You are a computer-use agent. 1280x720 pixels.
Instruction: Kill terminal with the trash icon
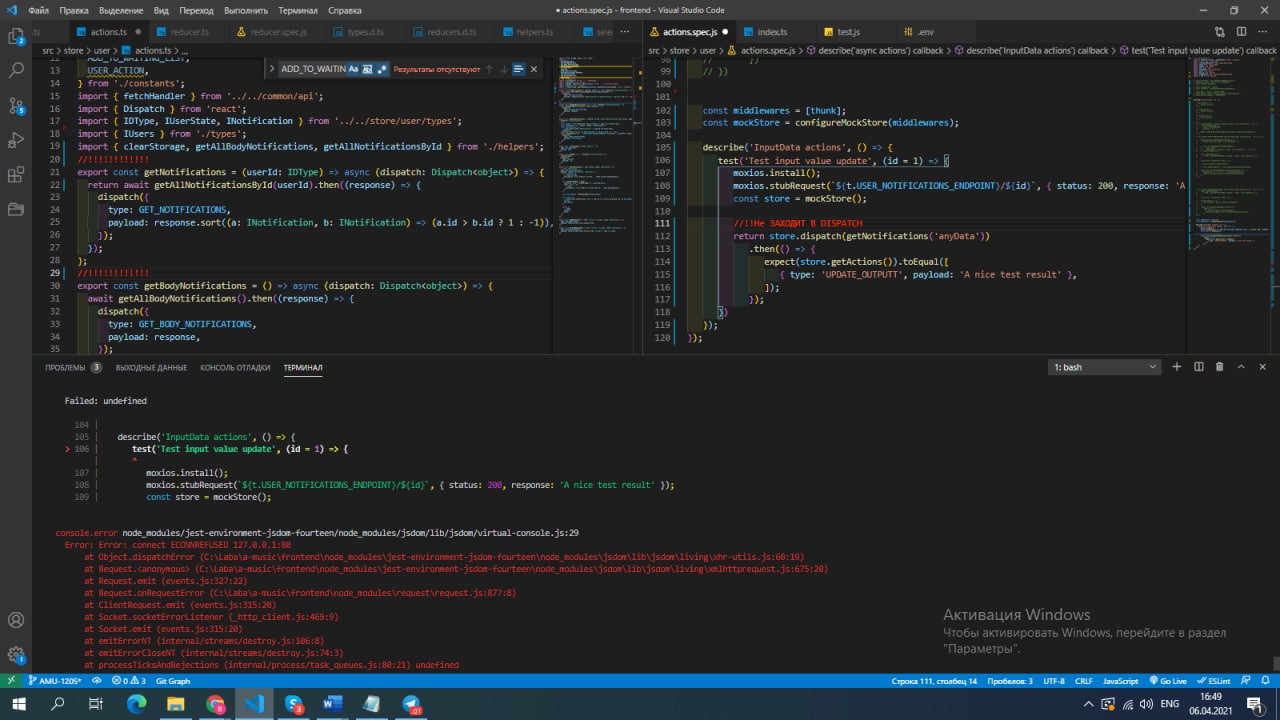point(1219,367)
